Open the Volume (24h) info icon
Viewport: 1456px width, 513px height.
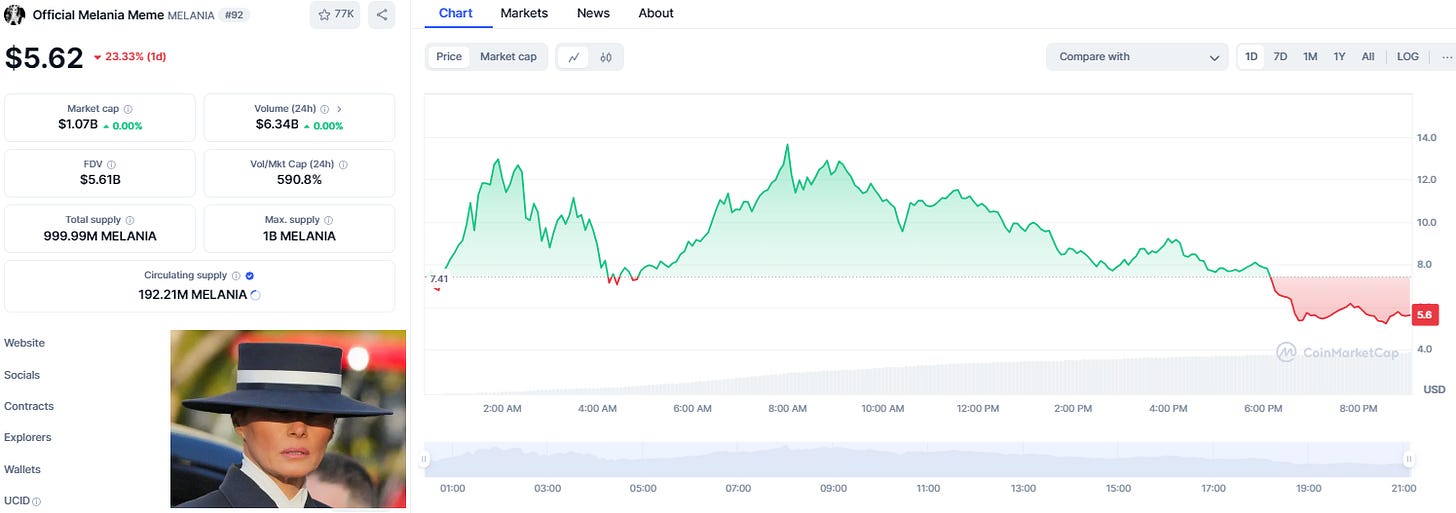click(324, 109)
